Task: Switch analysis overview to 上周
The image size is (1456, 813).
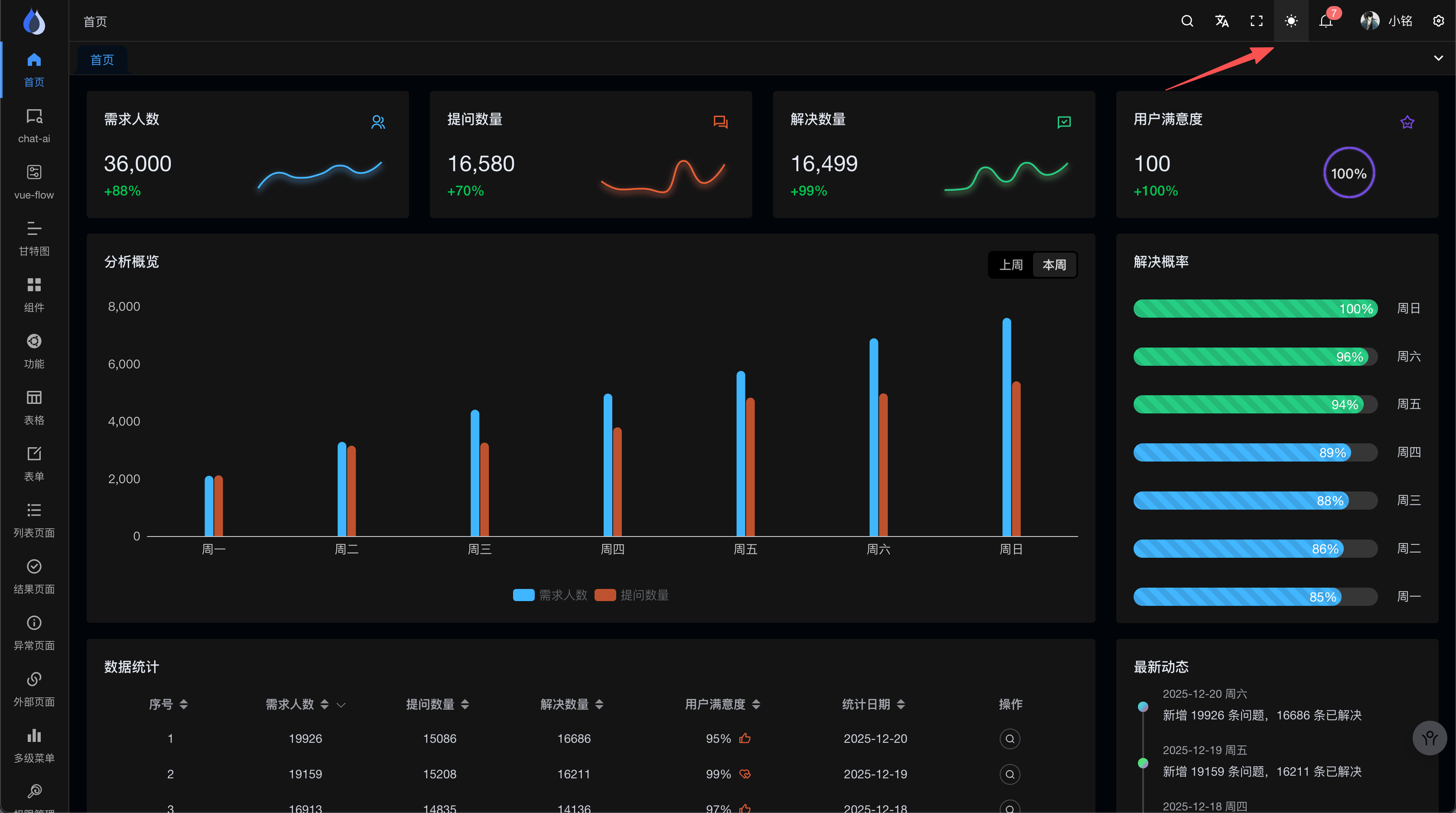Action: click(1011, 265)
